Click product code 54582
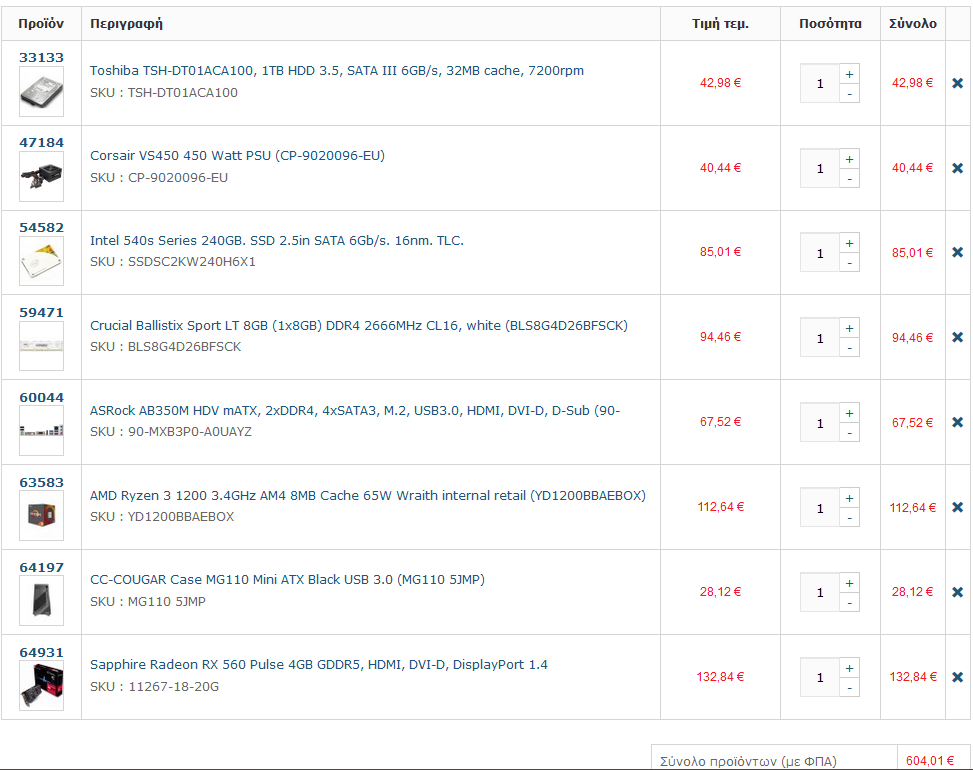The height and width of the screenshot is (770, 973). tap(42, 228)
